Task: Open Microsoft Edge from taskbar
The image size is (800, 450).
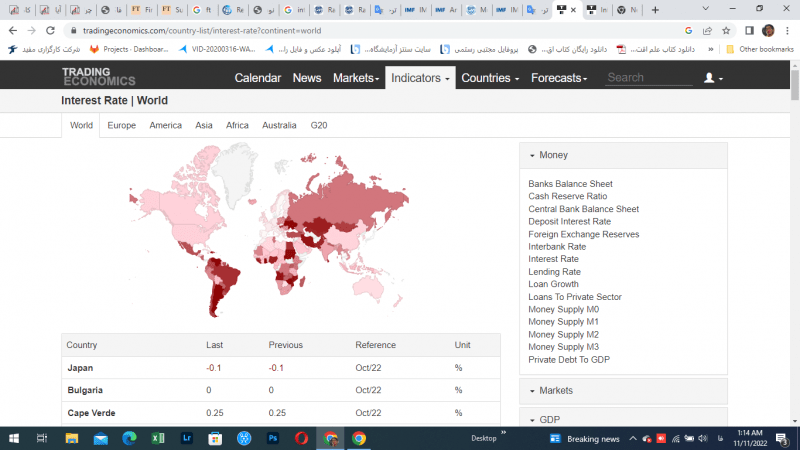Action: point(129,438)
